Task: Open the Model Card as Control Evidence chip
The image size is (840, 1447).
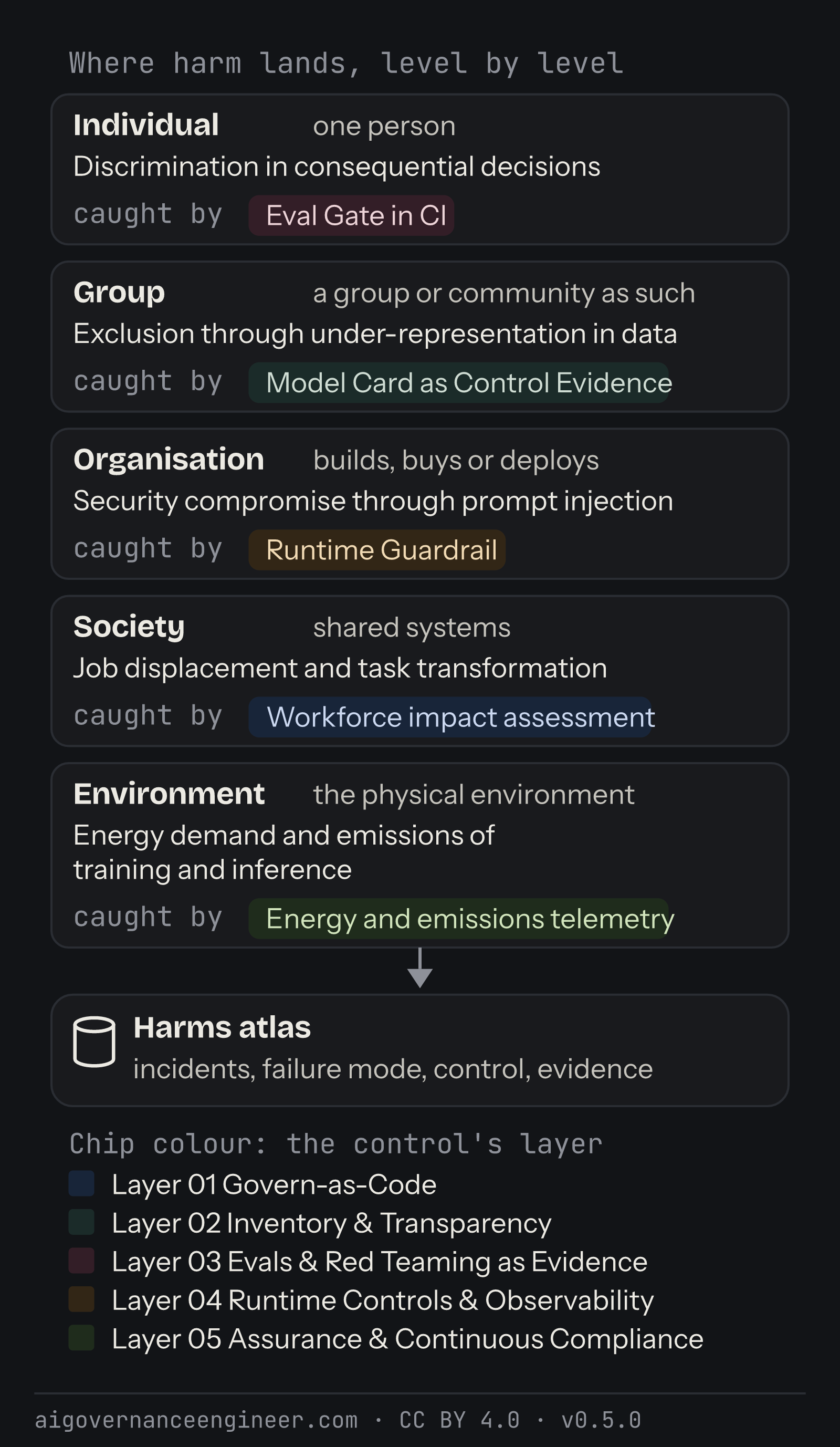Action: 458,382
